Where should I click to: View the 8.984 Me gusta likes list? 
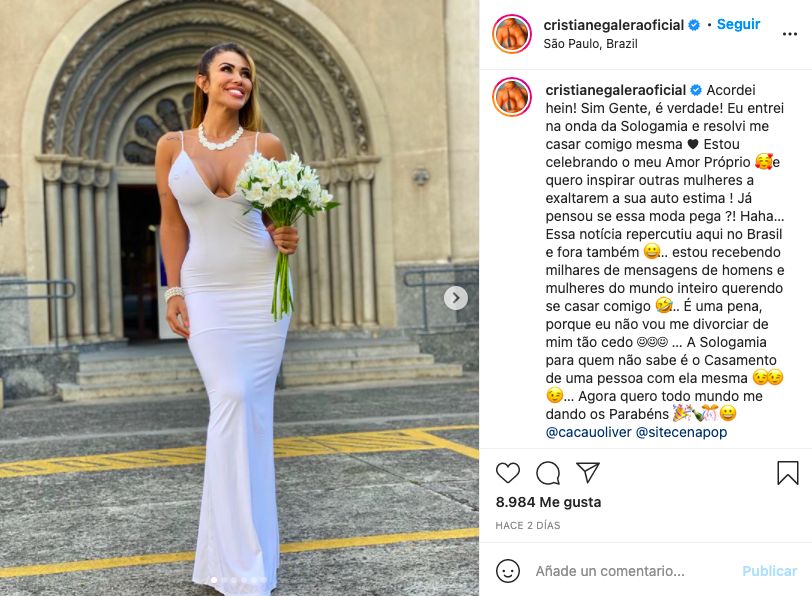coord(548,502)
